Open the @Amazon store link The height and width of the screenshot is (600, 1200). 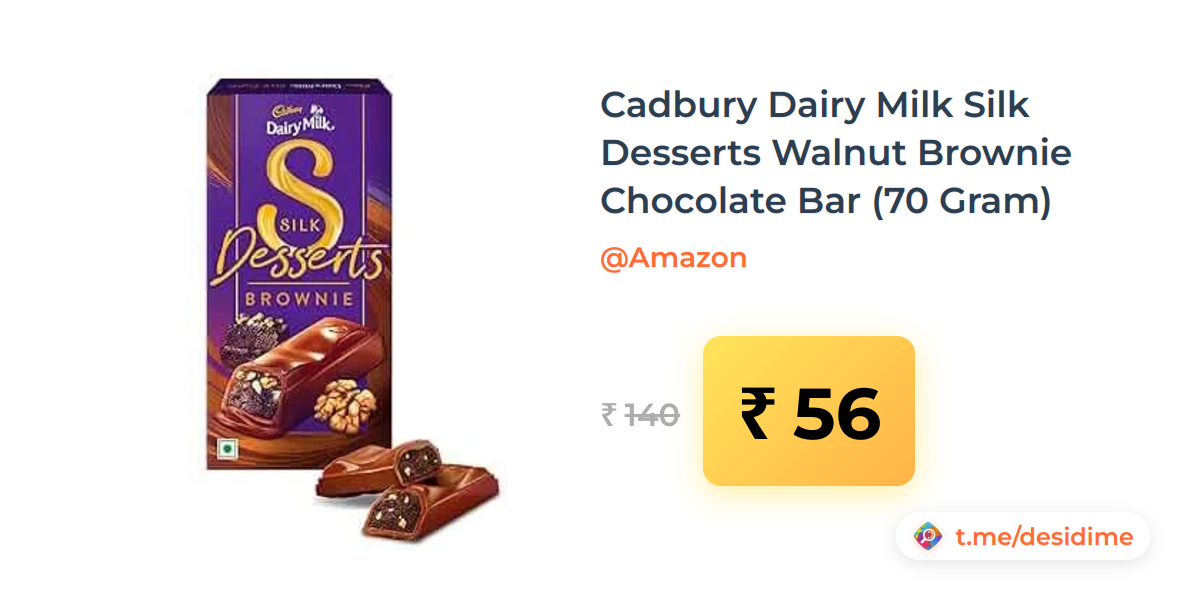click(x=673, y=258)
